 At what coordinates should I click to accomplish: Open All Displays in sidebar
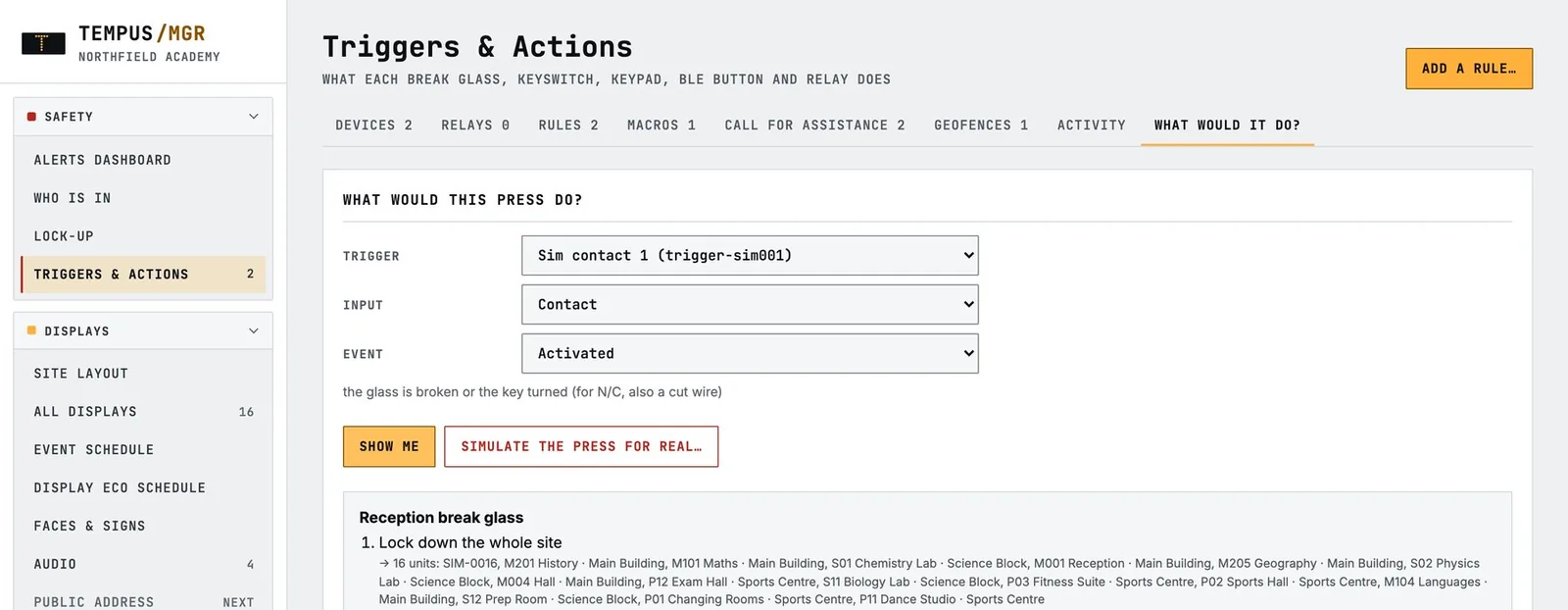point(143,412)
